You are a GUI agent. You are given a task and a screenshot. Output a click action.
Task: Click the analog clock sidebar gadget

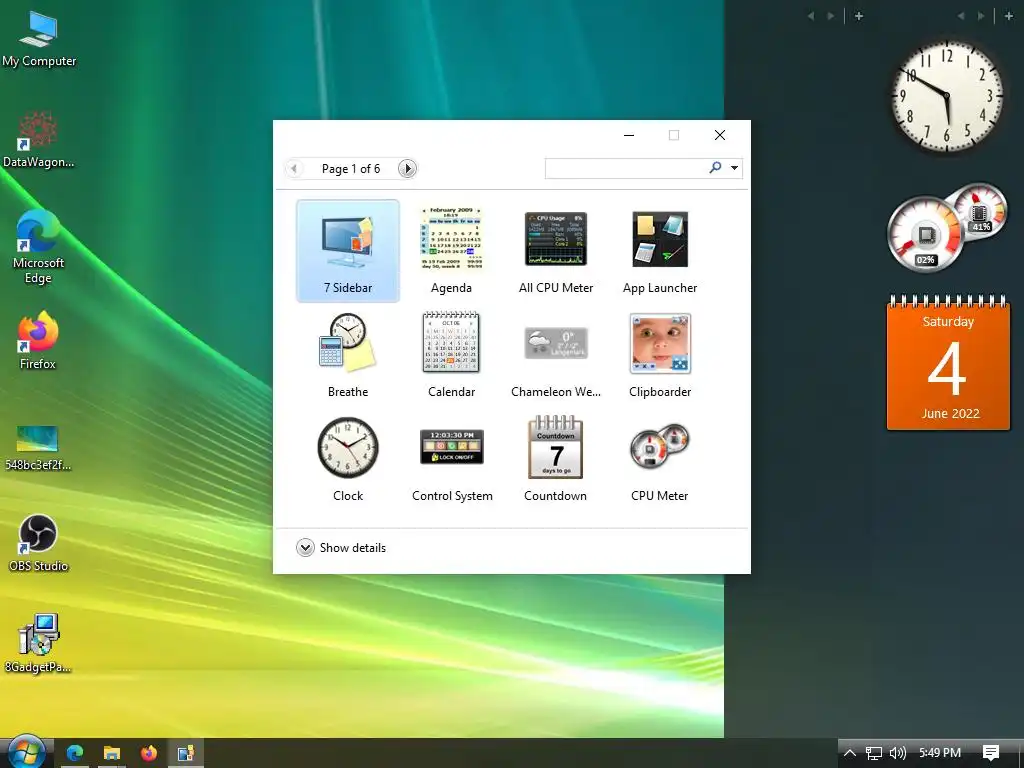click(x=947, y=96)
